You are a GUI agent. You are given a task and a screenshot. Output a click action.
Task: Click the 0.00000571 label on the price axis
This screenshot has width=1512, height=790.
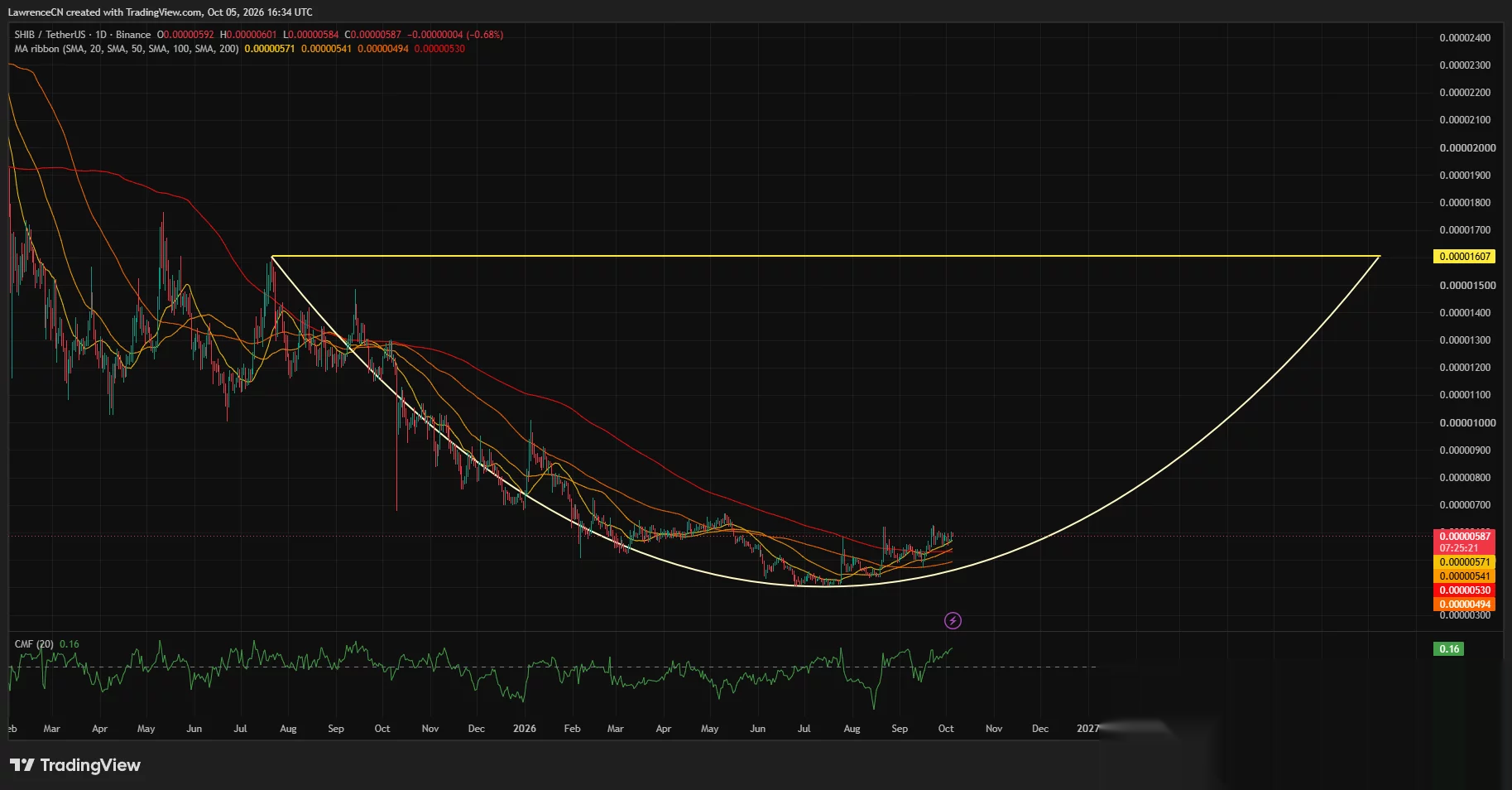pos(1464,562)
